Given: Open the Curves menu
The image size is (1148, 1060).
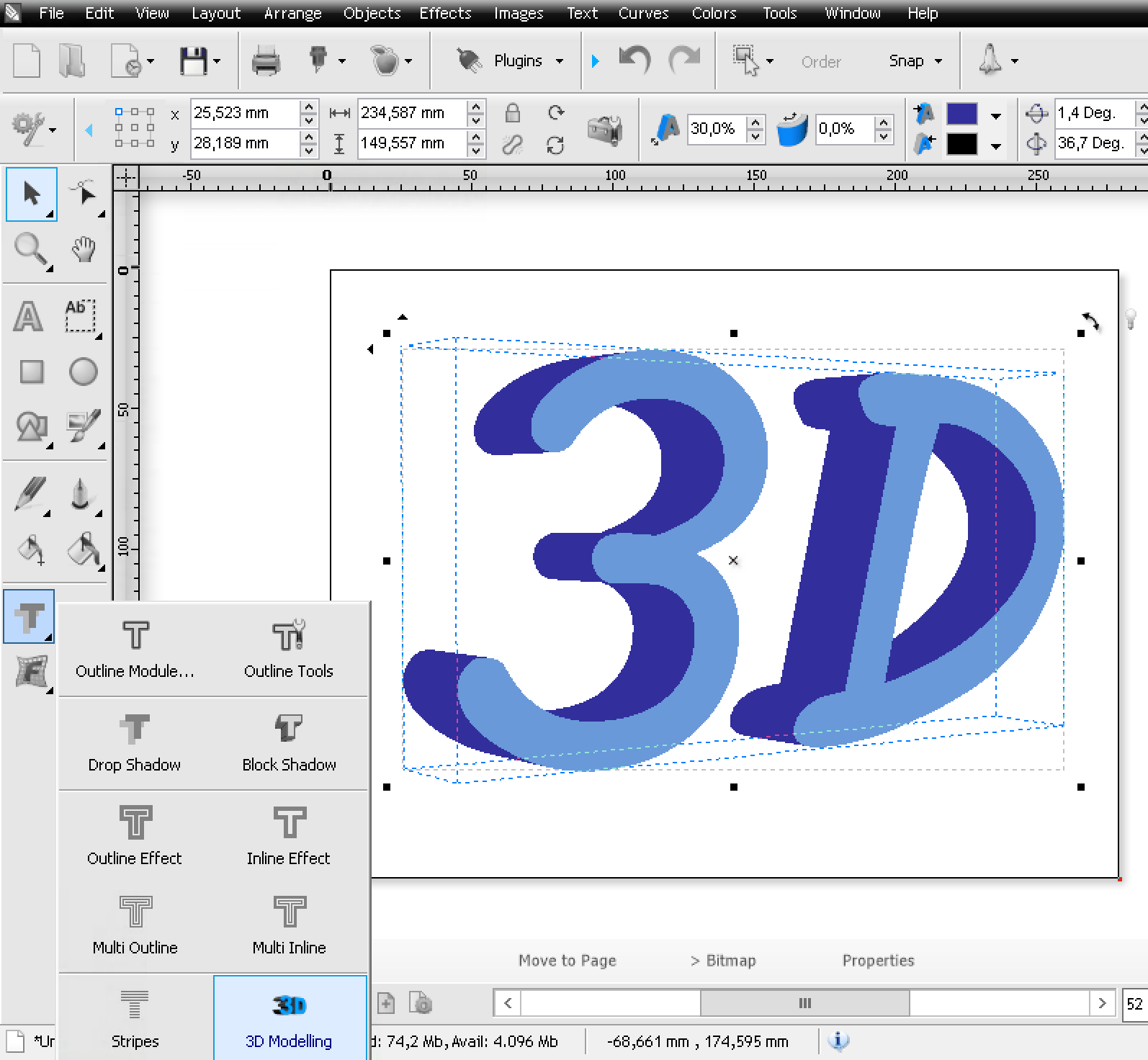Looking at the screenshot, I should point(643,13).
